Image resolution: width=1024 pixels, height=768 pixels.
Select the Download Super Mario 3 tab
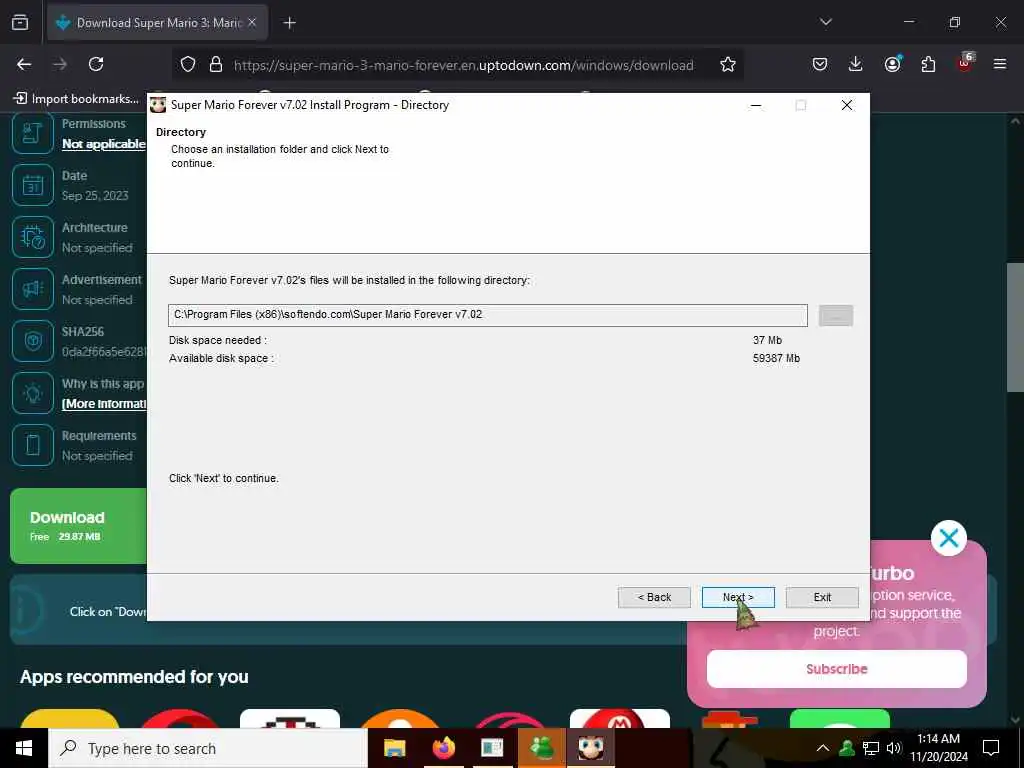[157, 23]
